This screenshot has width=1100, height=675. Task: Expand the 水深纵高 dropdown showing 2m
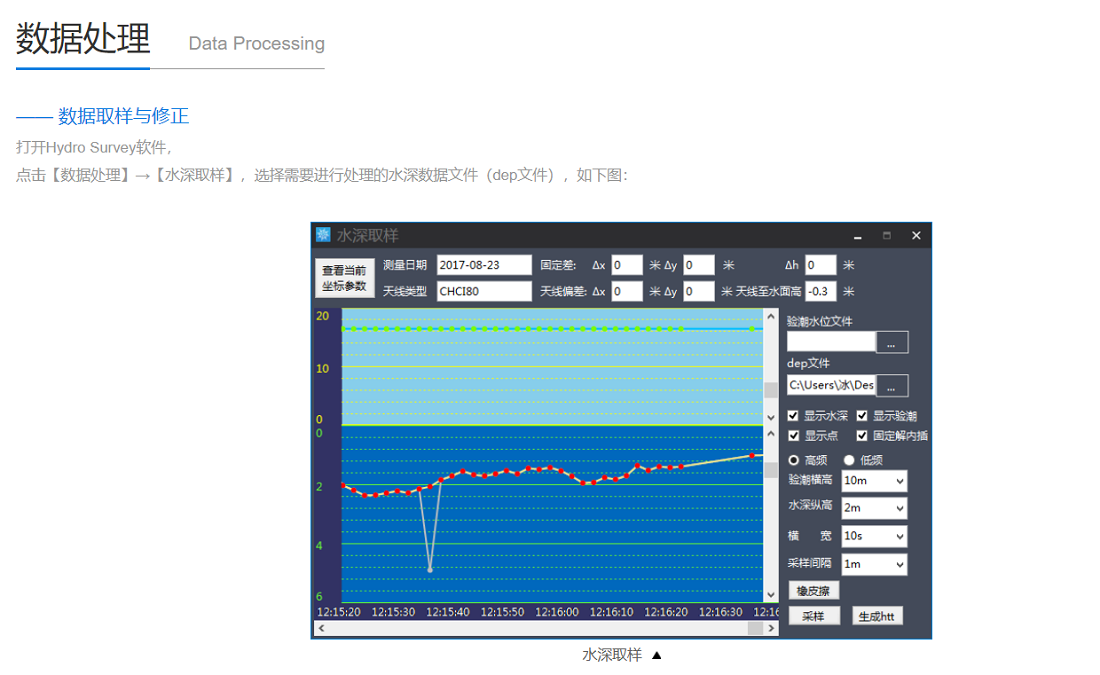[873, 508]
